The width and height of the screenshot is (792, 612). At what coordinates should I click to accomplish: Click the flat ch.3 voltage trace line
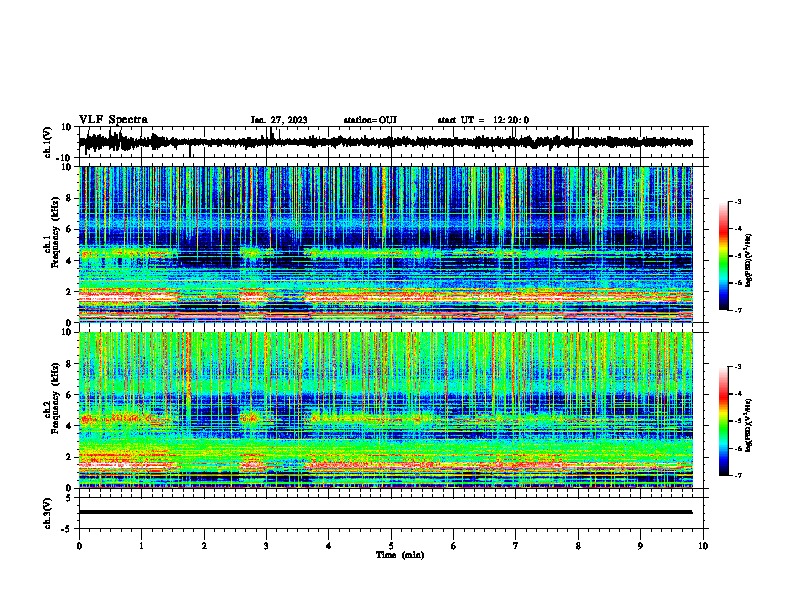coord(386,512)
